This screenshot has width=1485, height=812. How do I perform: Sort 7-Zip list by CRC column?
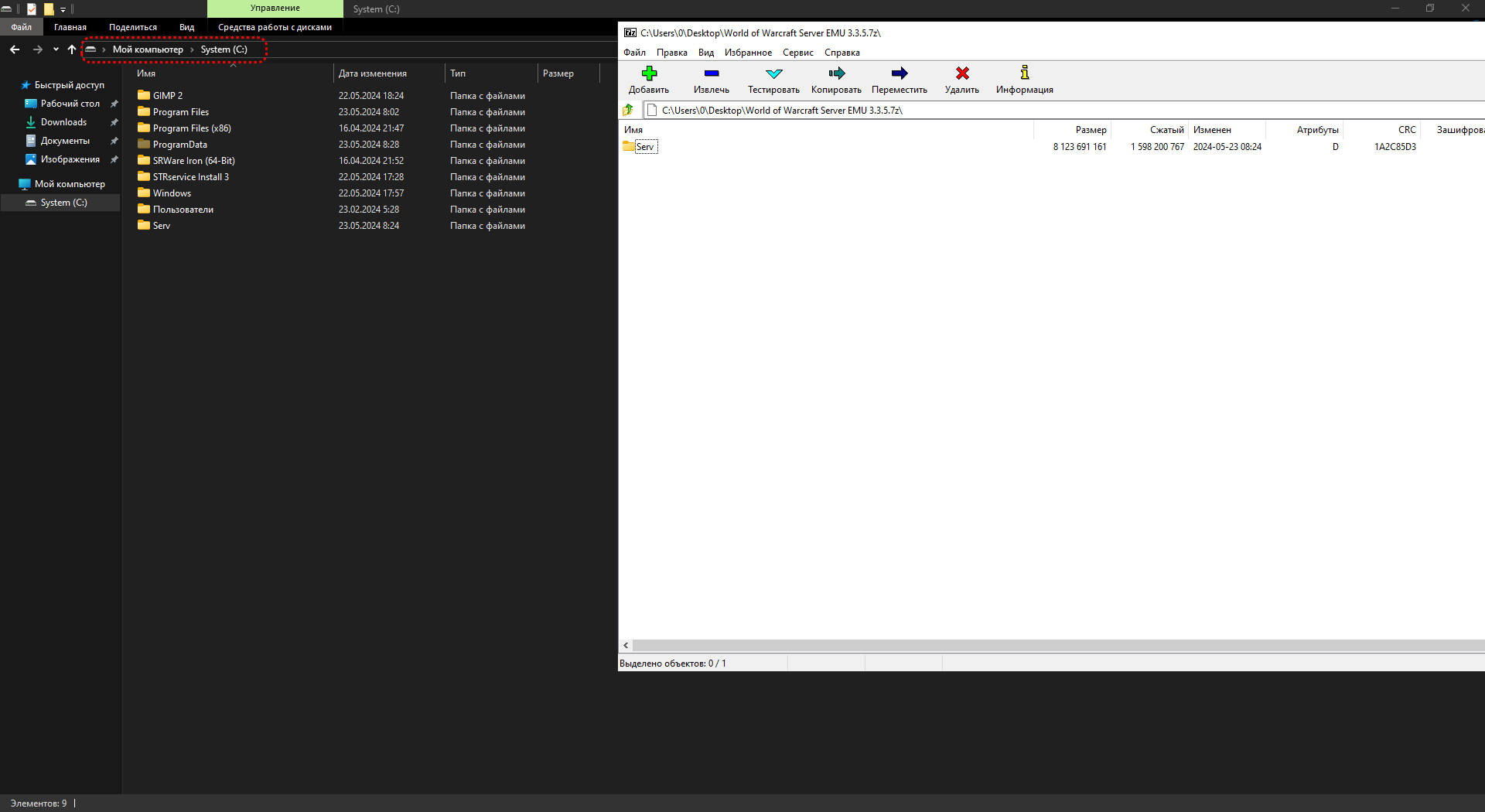pyautogui.click(x=1381, y=130)
